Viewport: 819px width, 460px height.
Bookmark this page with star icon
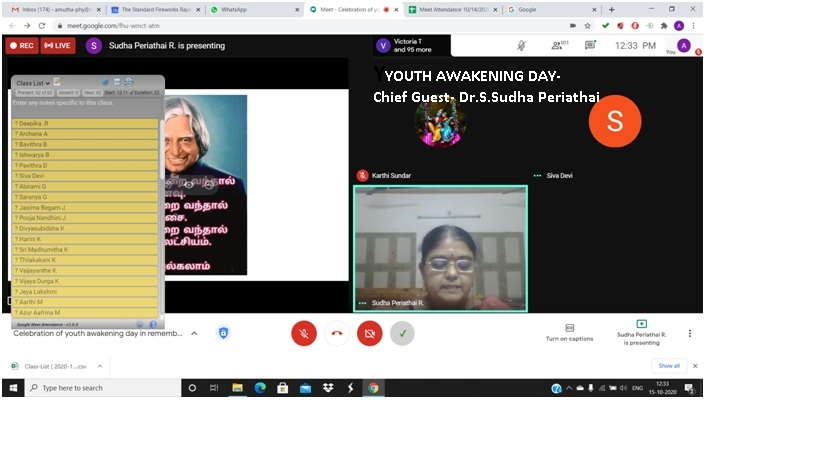pos(588,26)
